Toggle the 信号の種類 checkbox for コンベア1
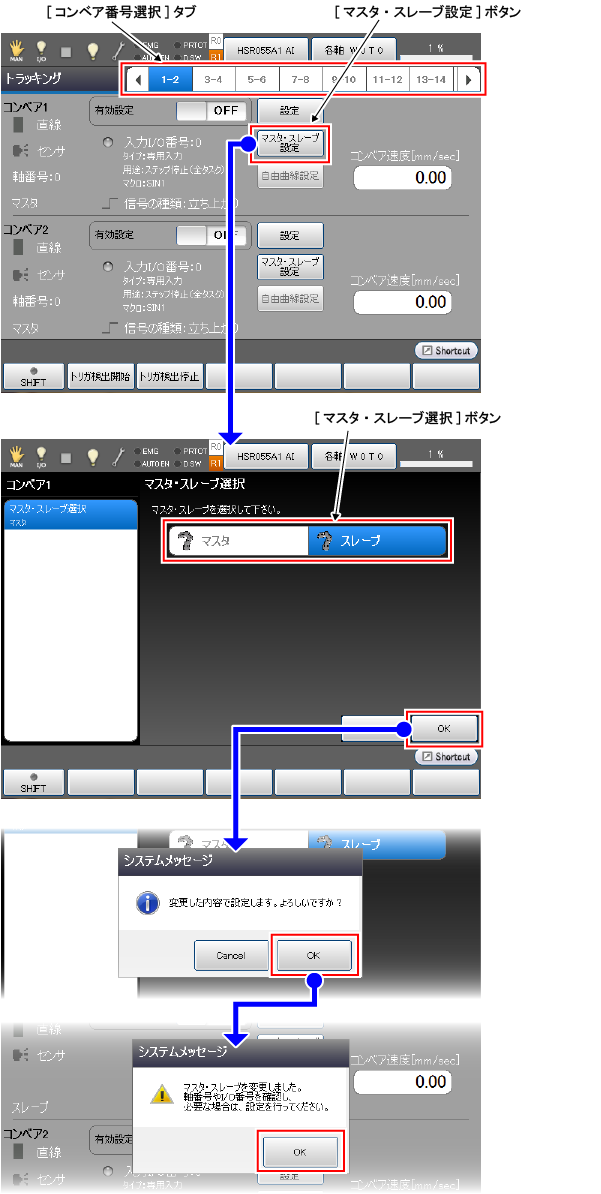 coord(109,203)
